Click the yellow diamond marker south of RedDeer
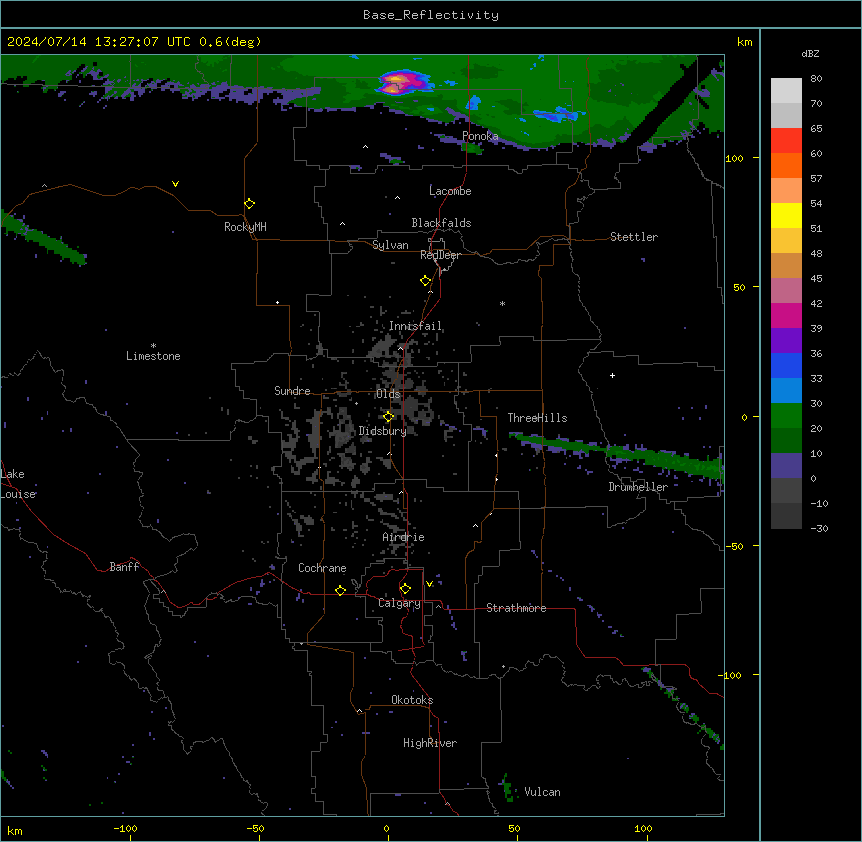Viewport: 862px width, 842px height. click(x=426, y=281)
